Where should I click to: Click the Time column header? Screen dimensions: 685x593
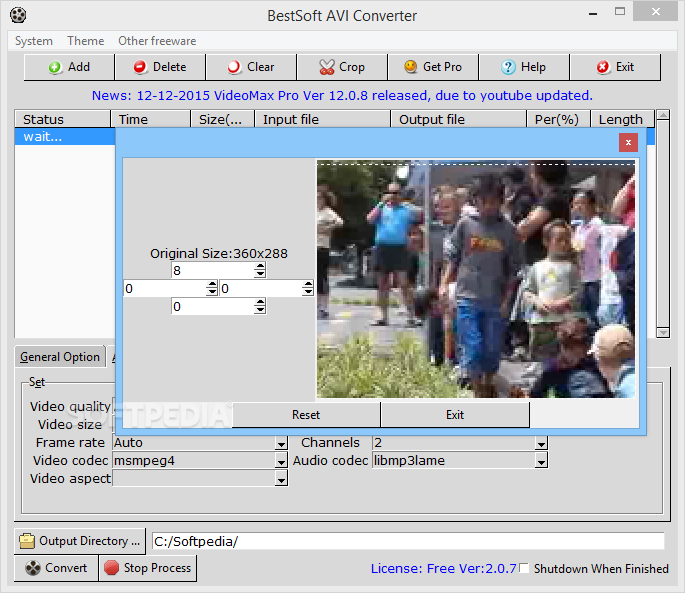[x=151, y=119]
